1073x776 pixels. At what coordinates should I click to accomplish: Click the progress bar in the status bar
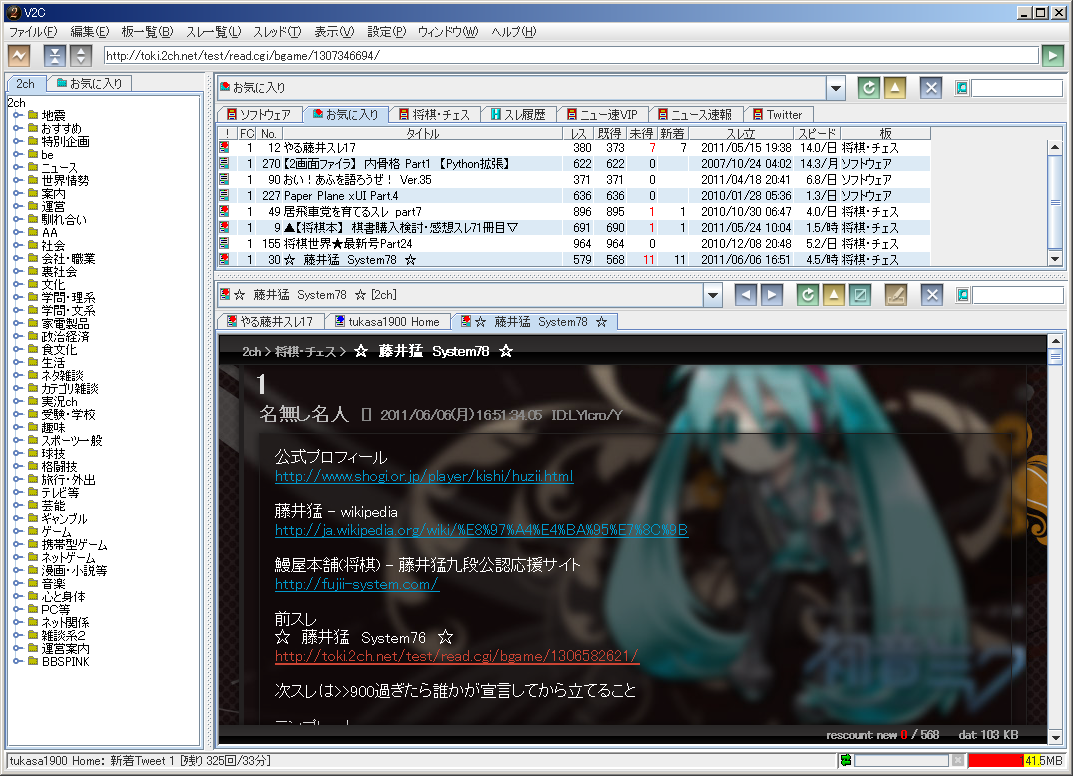901,760
